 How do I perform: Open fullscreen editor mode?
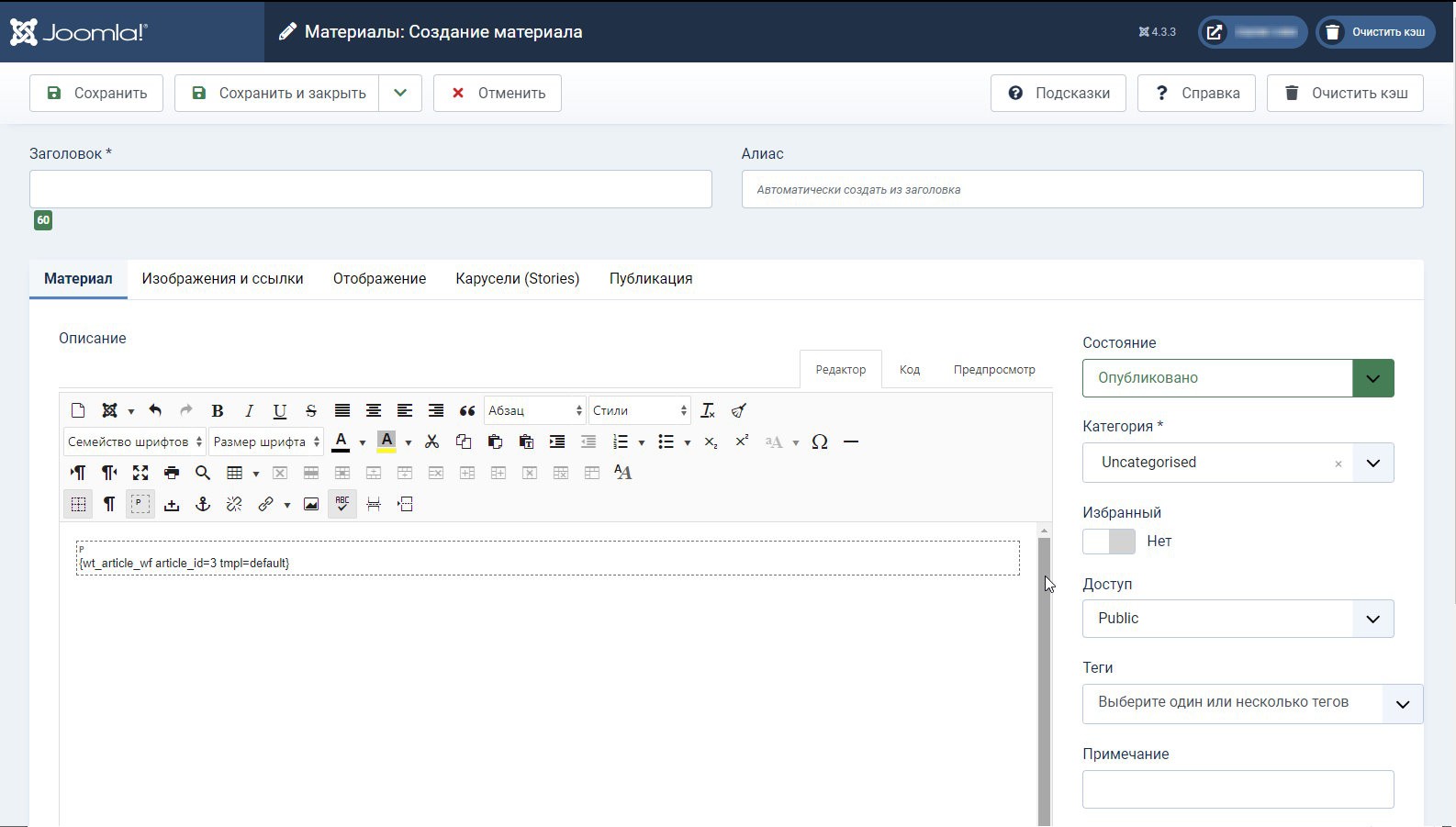tap(140, 473)
